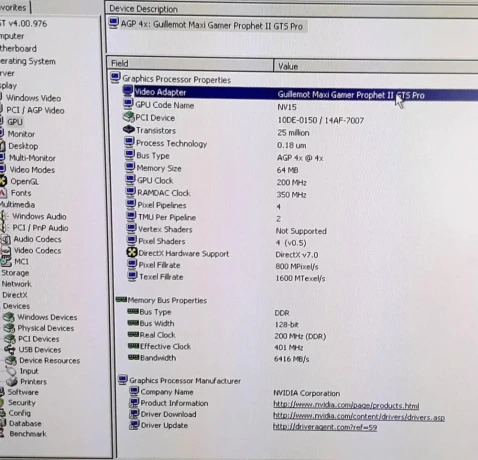Click the Transistors chip icon
This screenshot has height=460, width=478.
pyautogui.click(x=129, y=129)
